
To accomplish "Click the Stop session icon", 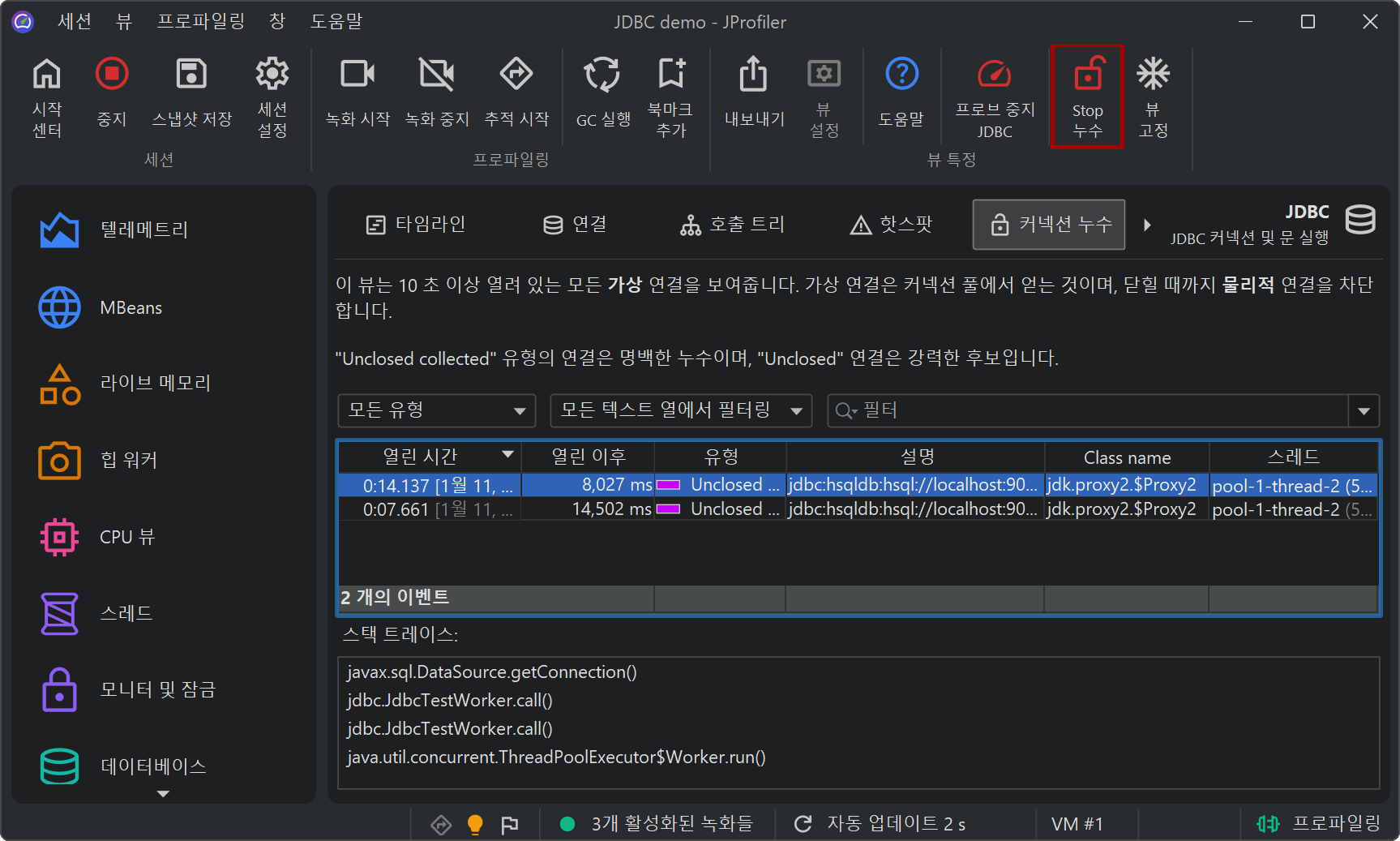I will click(112, 75).
